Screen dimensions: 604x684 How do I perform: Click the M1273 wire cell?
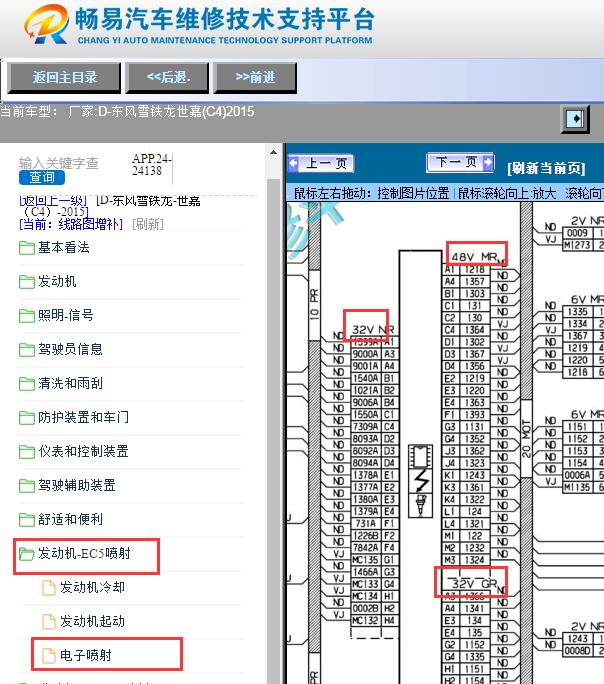[x=578, y=245]
